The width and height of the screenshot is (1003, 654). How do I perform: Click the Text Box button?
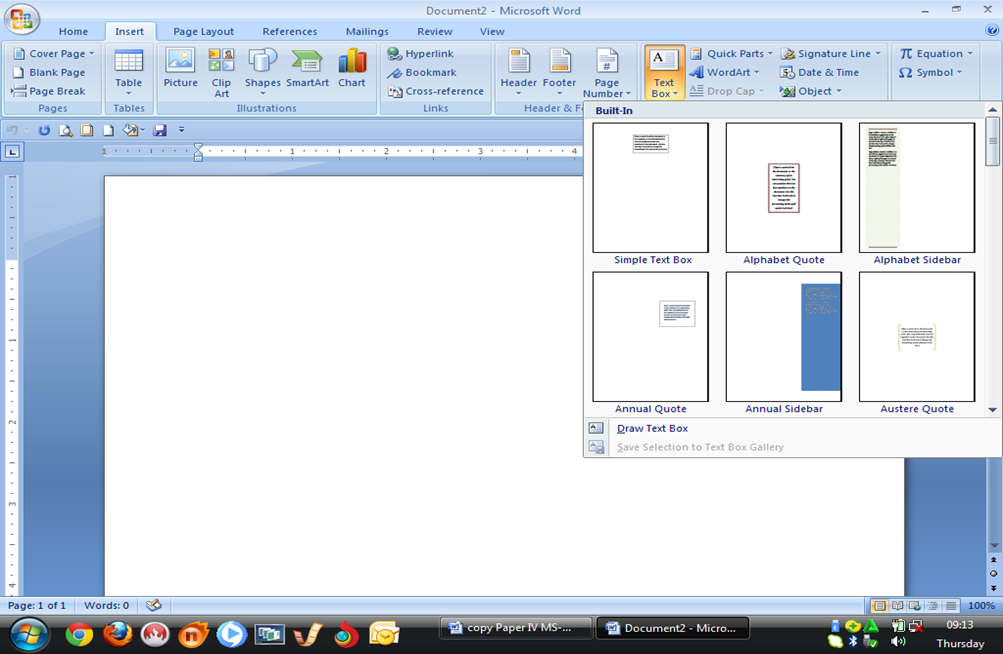664,73
